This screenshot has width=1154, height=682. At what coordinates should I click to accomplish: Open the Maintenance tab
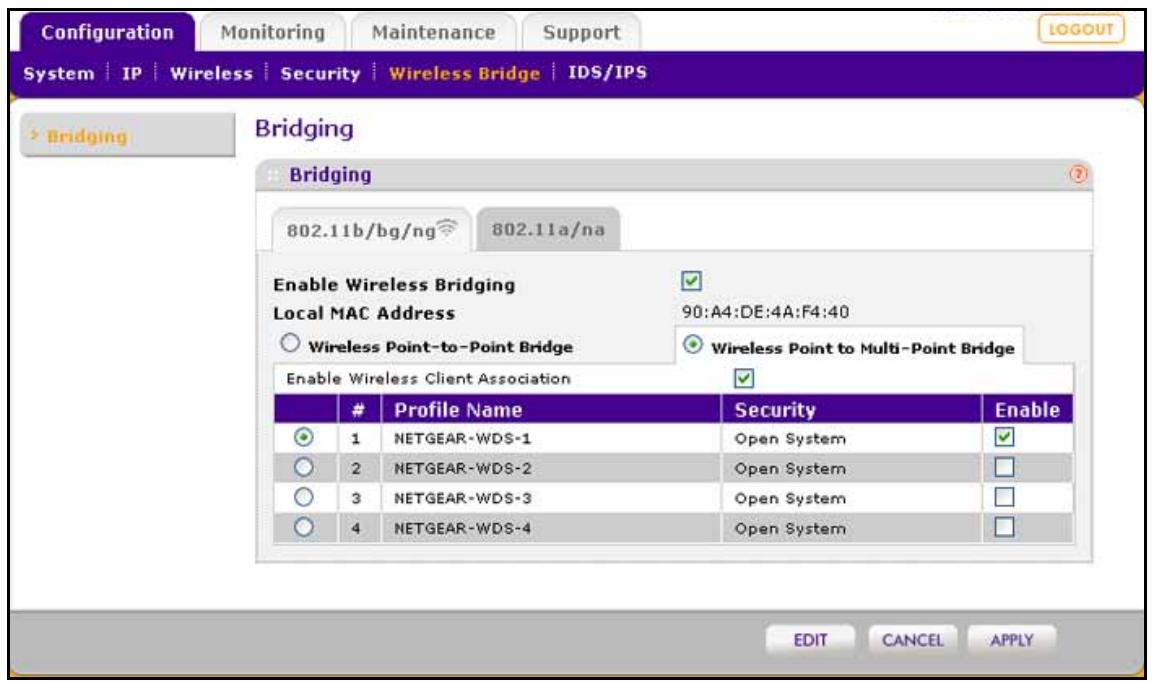click(433, 32)
